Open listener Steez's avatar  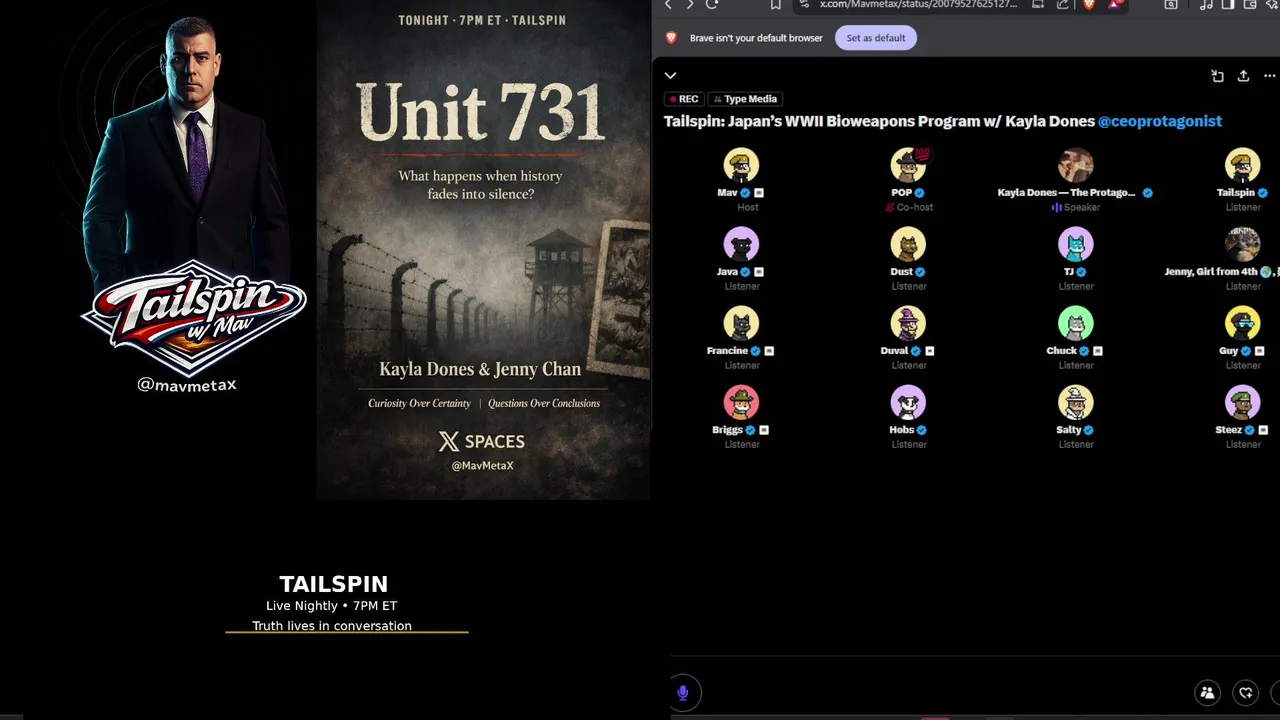(1243, 403)
